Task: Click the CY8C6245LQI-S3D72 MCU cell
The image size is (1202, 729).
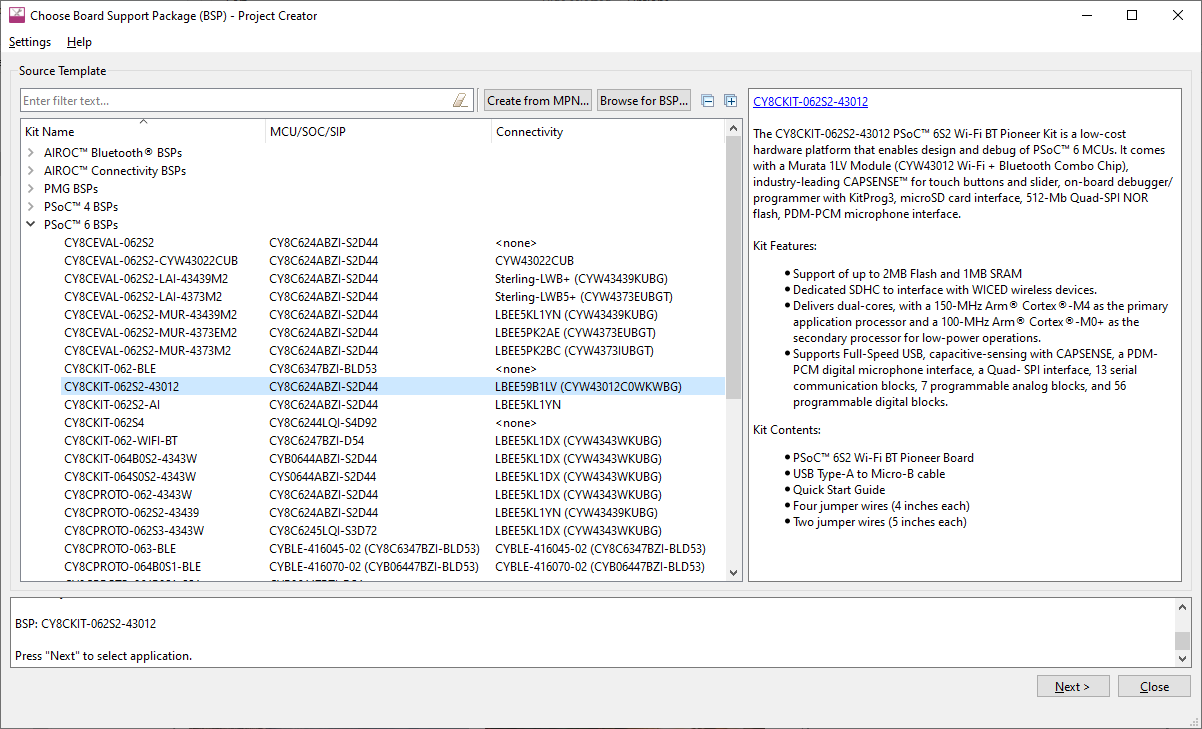Action: tap(323, 531)
